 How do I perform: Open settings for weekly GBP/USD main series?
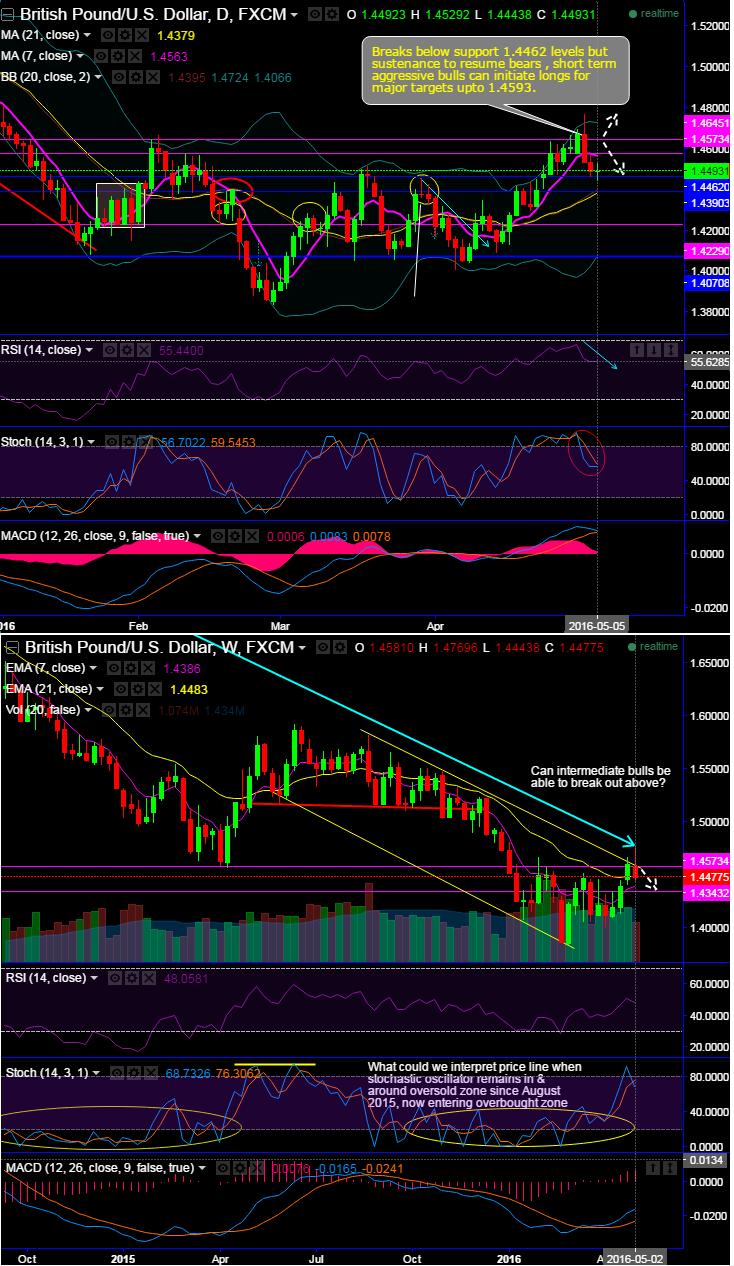(340, 647)
